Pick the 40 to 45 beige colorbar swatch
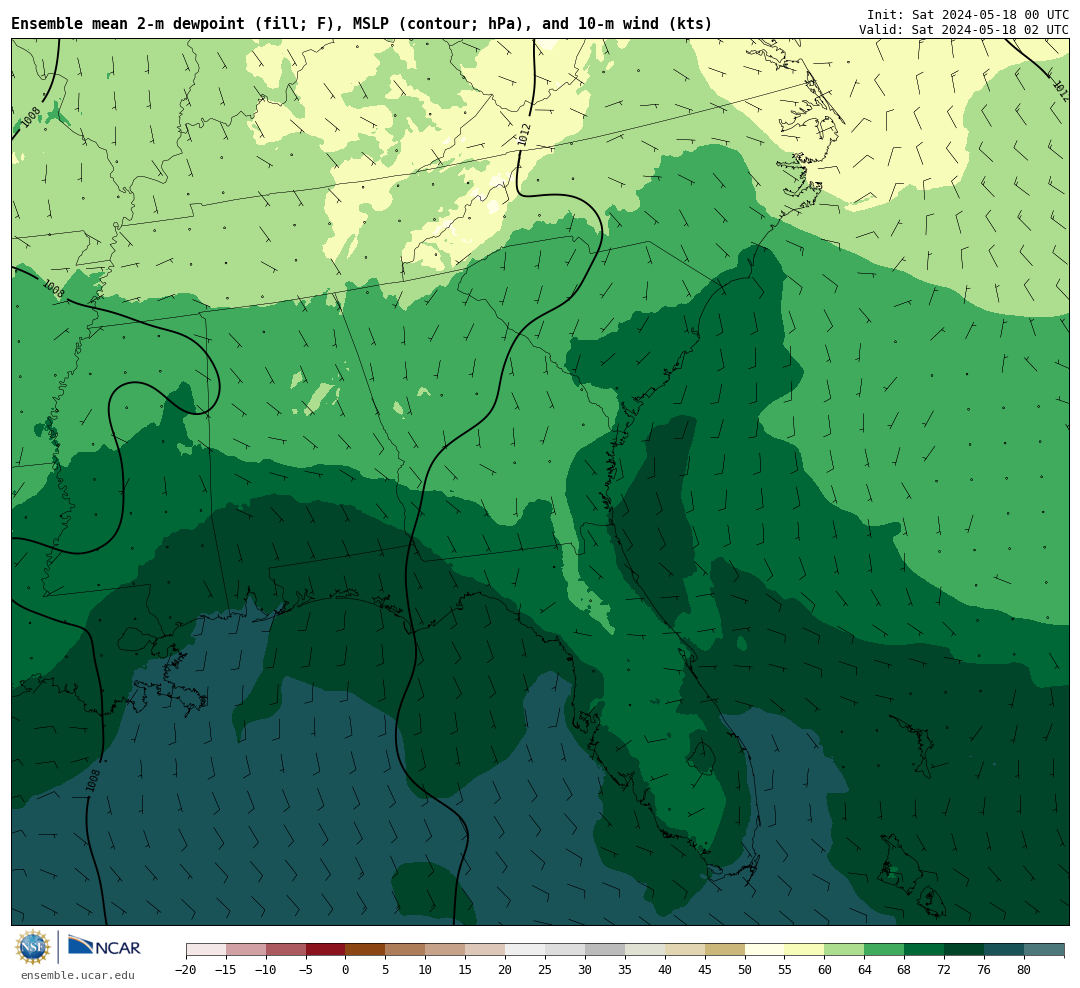The image size is (1080, 988). click(685, 950)
